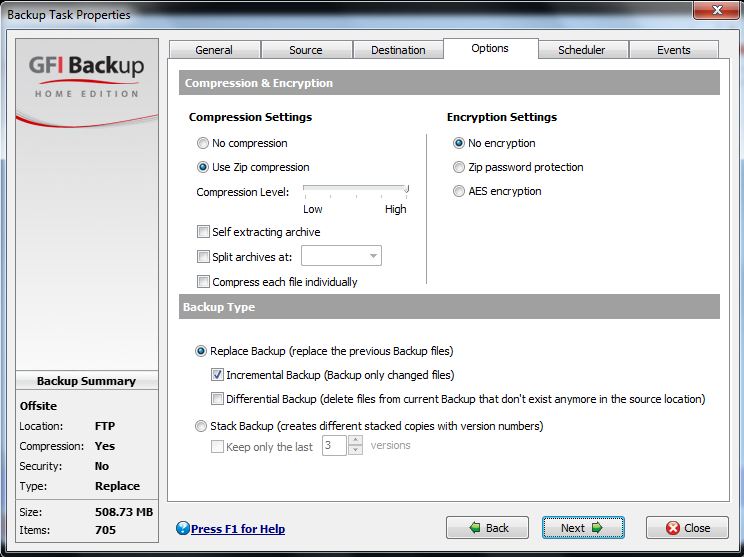Click the green left arrow on Back
This screenshot has width=744, height=557.
pyautogui.click(x=474, y=528)
